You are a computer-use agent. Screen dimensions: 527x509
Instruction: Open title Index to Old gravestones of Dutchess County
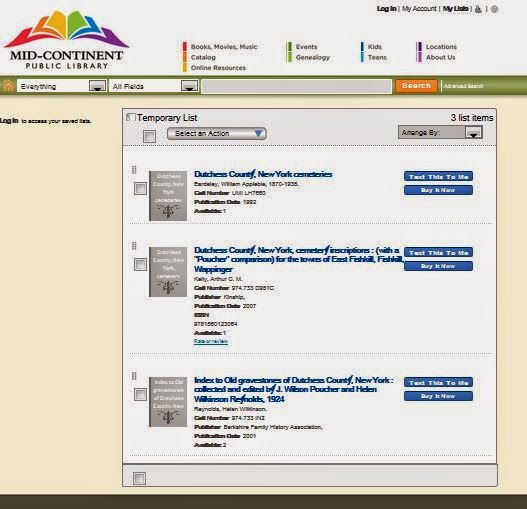click(293, 390)
